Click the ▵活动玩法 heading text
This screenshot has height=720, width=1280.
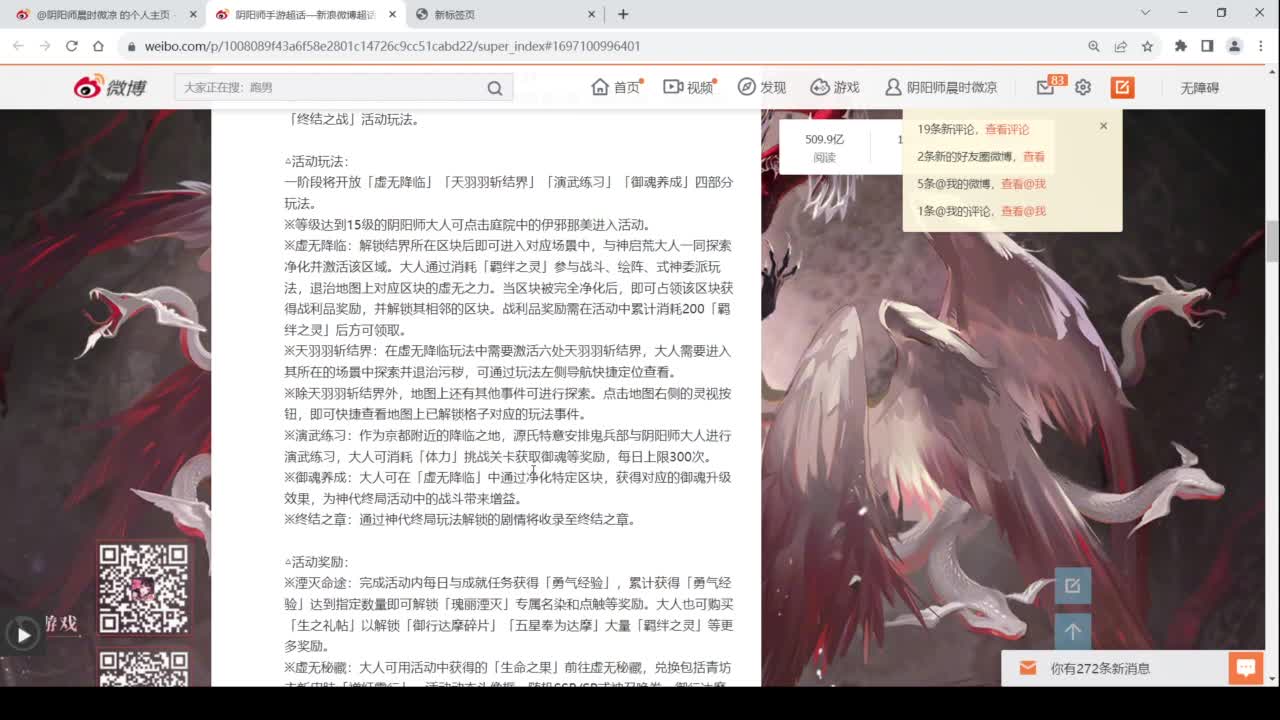(x=316, y=161)
